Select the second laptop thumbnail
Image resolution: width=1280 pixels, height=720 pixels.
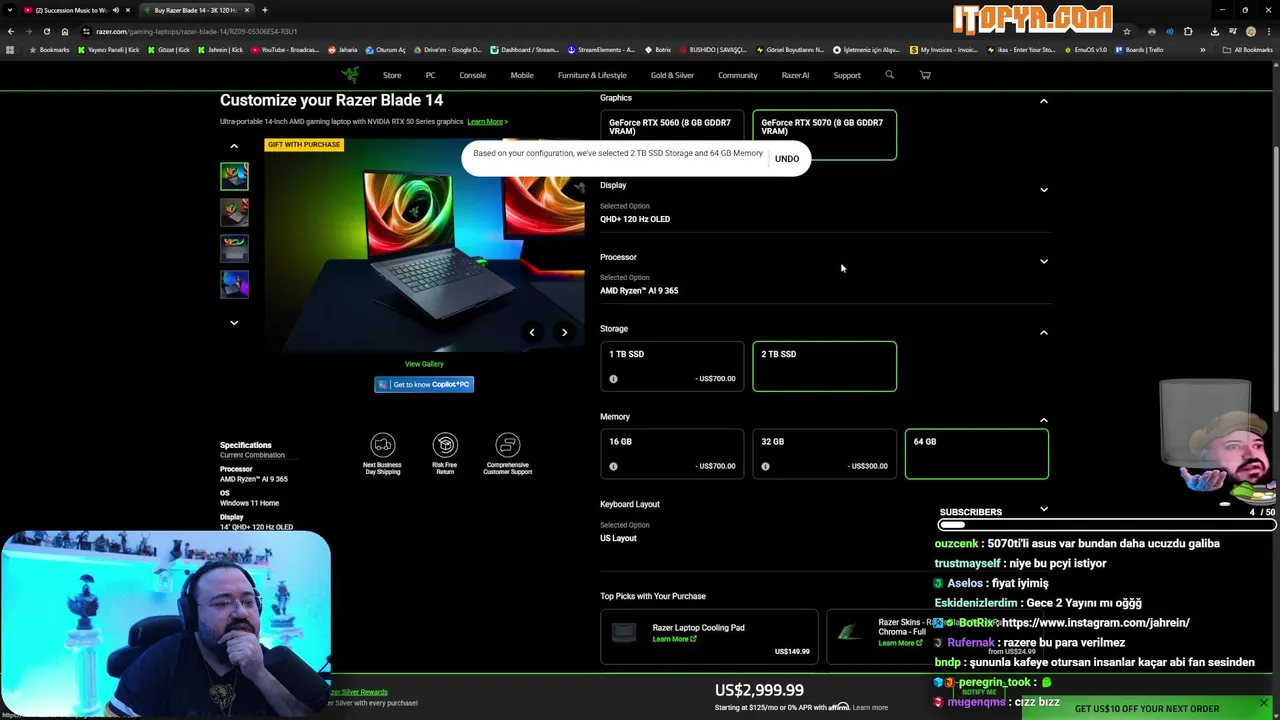(234, 212)
